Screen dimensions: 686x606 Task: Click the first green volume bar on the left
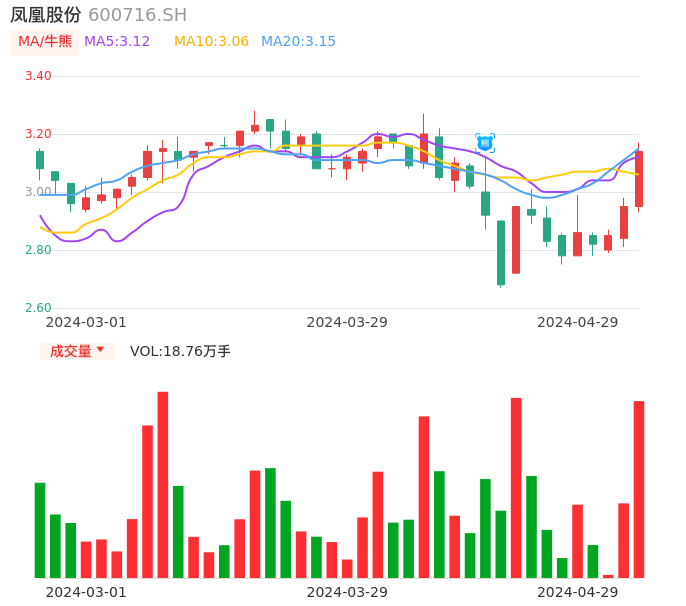point(40,530)
